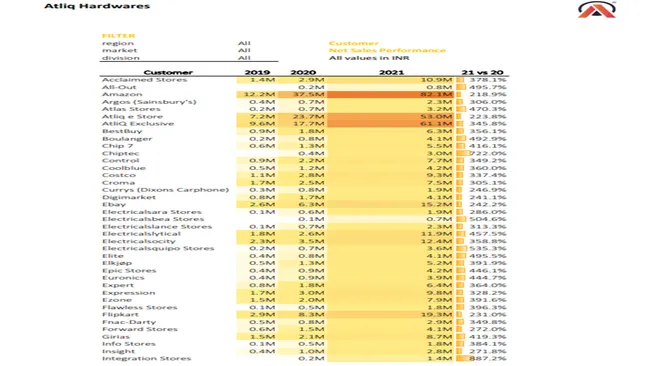Click All values in INR note
650x366 pixels.
coord(369,58)
